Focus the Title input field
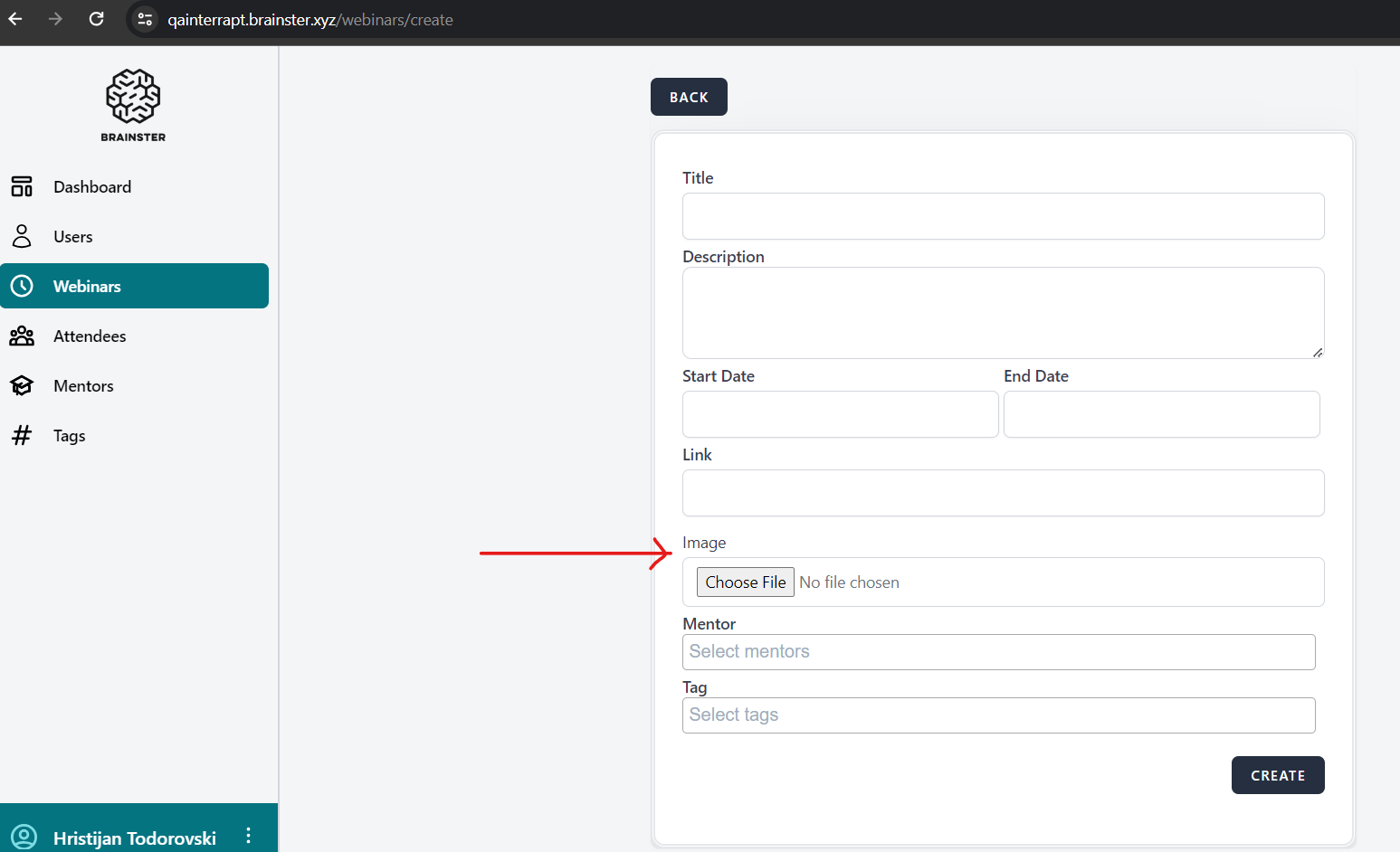Image resolution: width=1400 pixels, height=852 pixels. tap(1003, 216)
